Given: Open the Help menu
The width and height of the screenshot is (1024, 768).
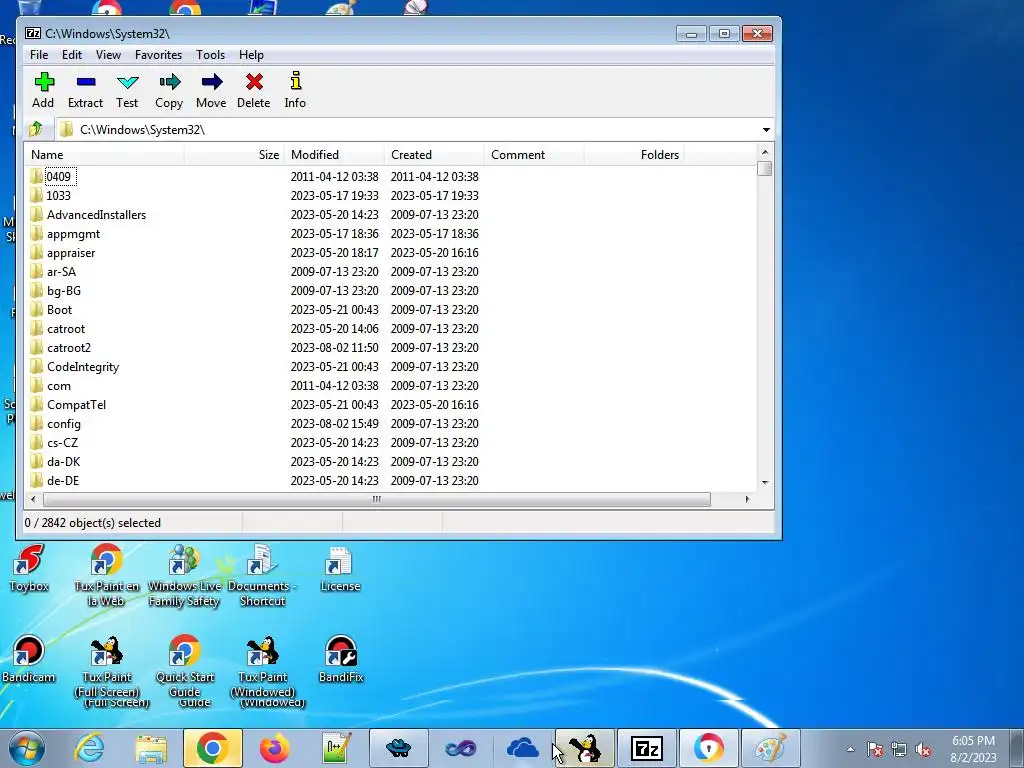Looking at the screenshot, I should pos(251,55).
